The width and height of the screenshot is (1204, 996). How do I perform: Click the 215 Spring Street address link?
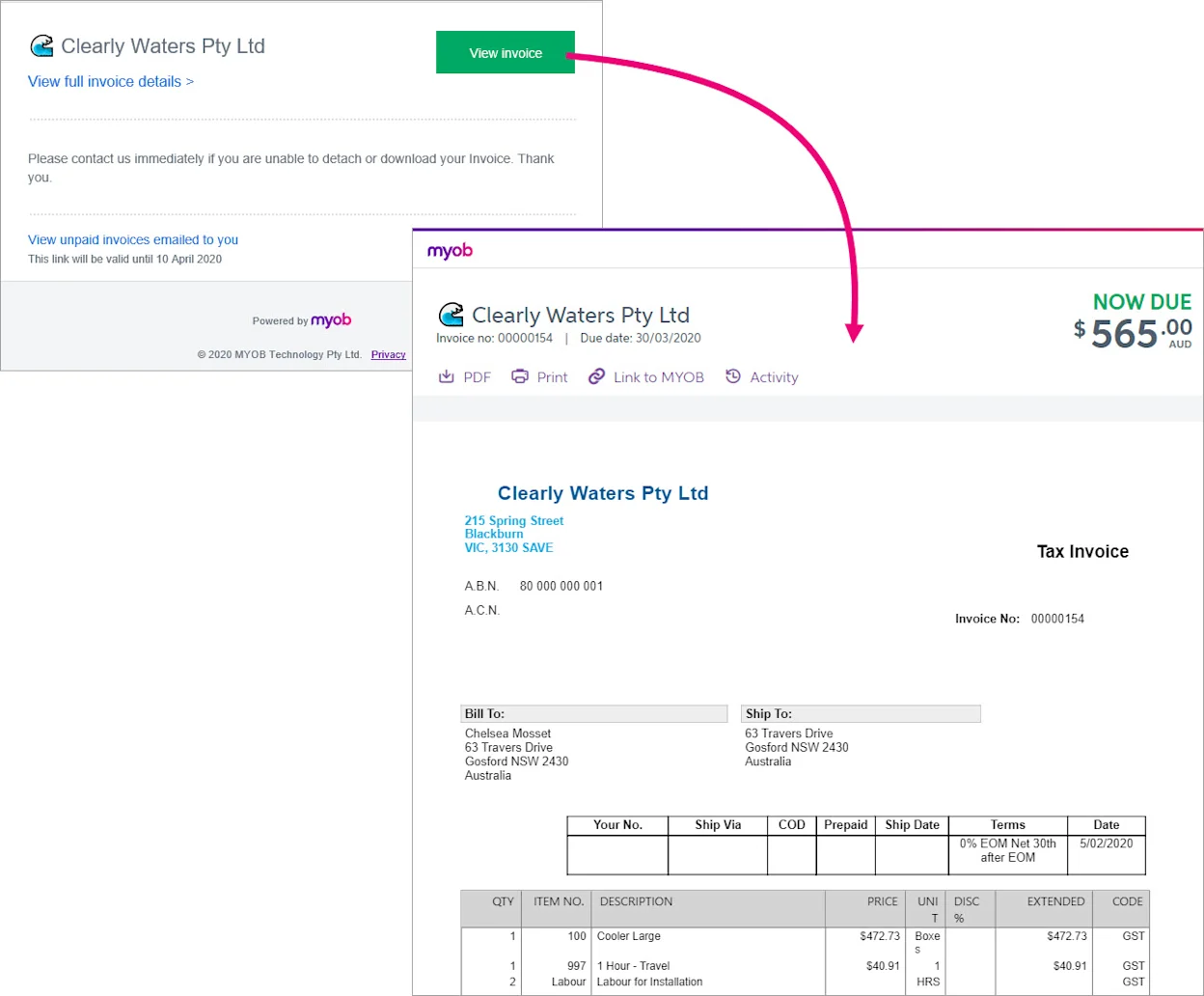tap(513, 520)
